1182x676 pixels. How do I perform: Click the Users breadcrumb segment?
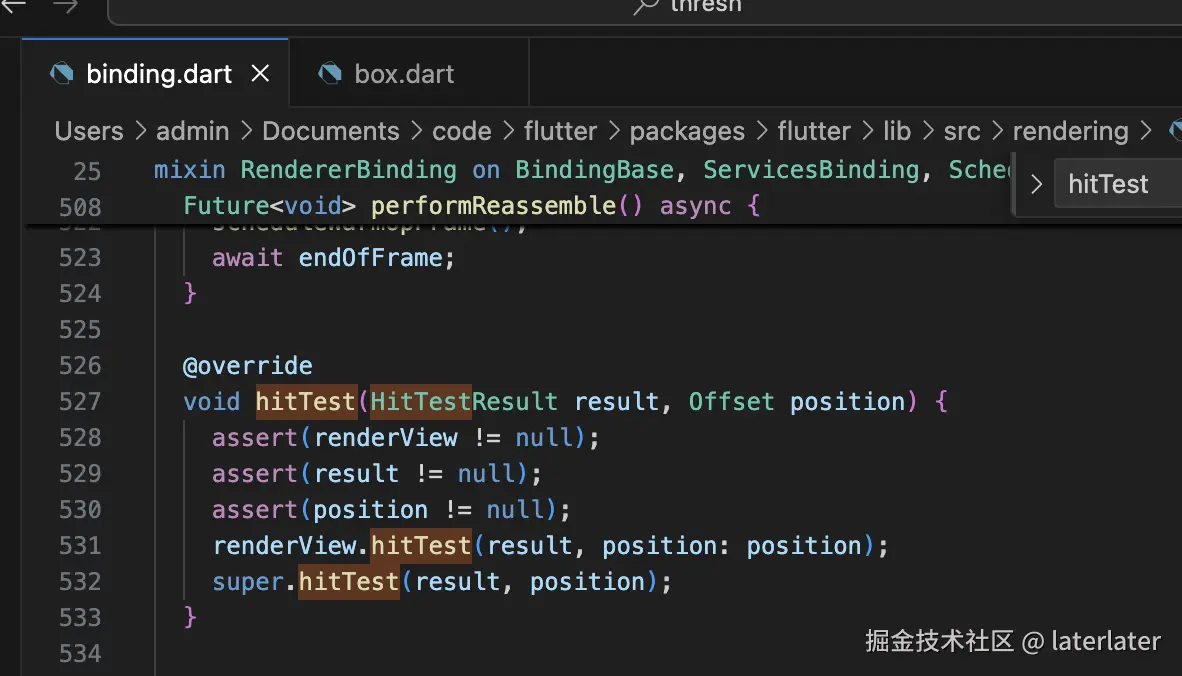[x=89, y=131]
